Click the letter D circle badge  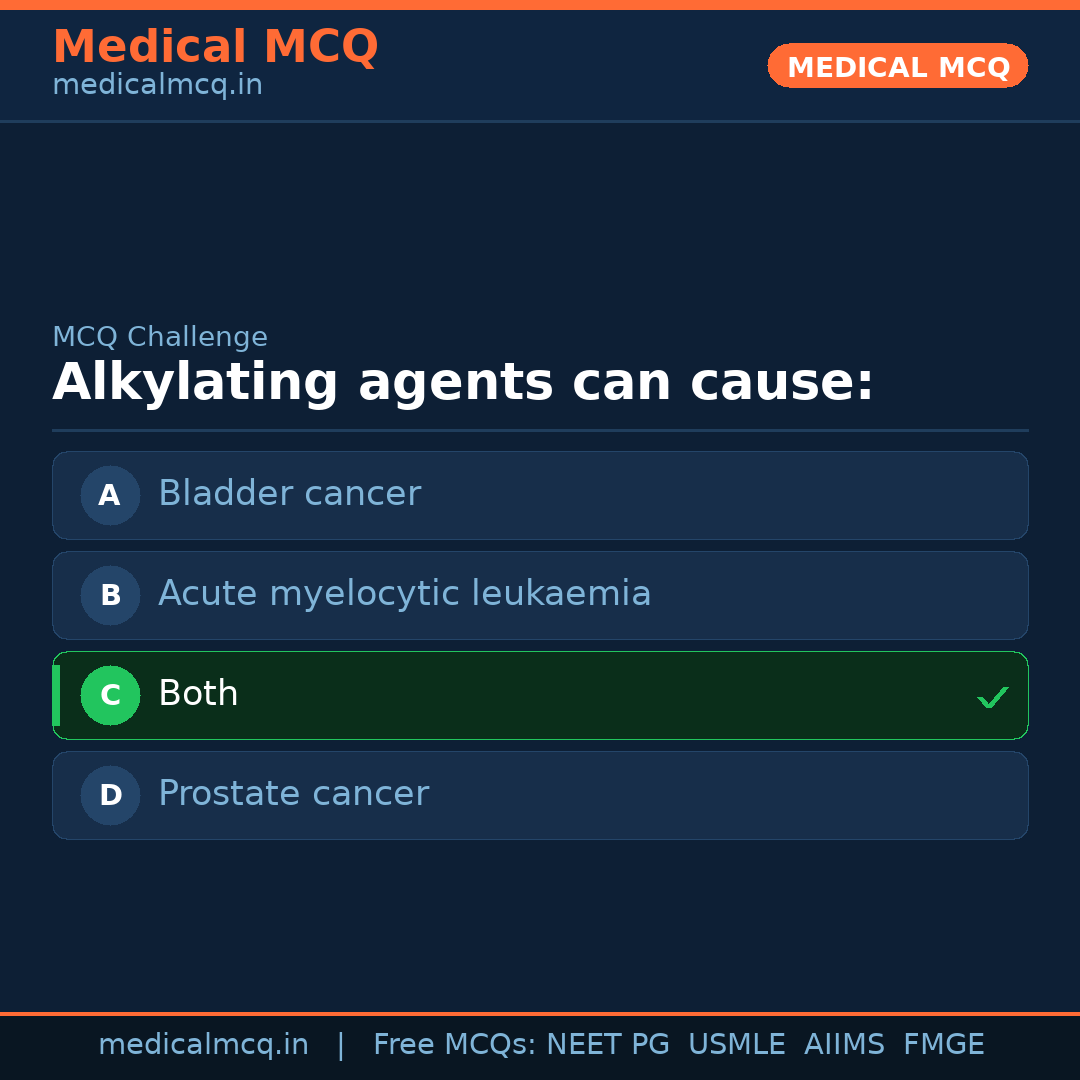click(110, 795)
